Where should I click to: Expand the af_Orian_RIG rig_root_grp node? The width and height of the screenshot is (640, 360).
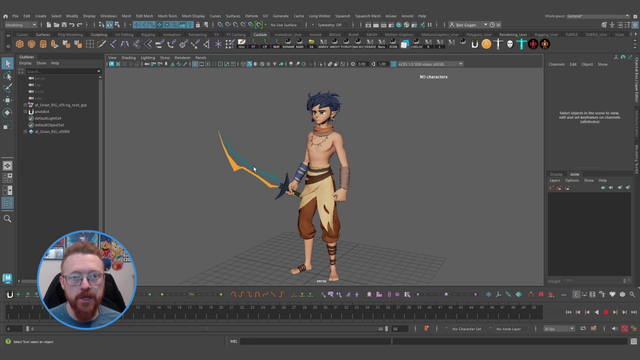pos(25,105)
